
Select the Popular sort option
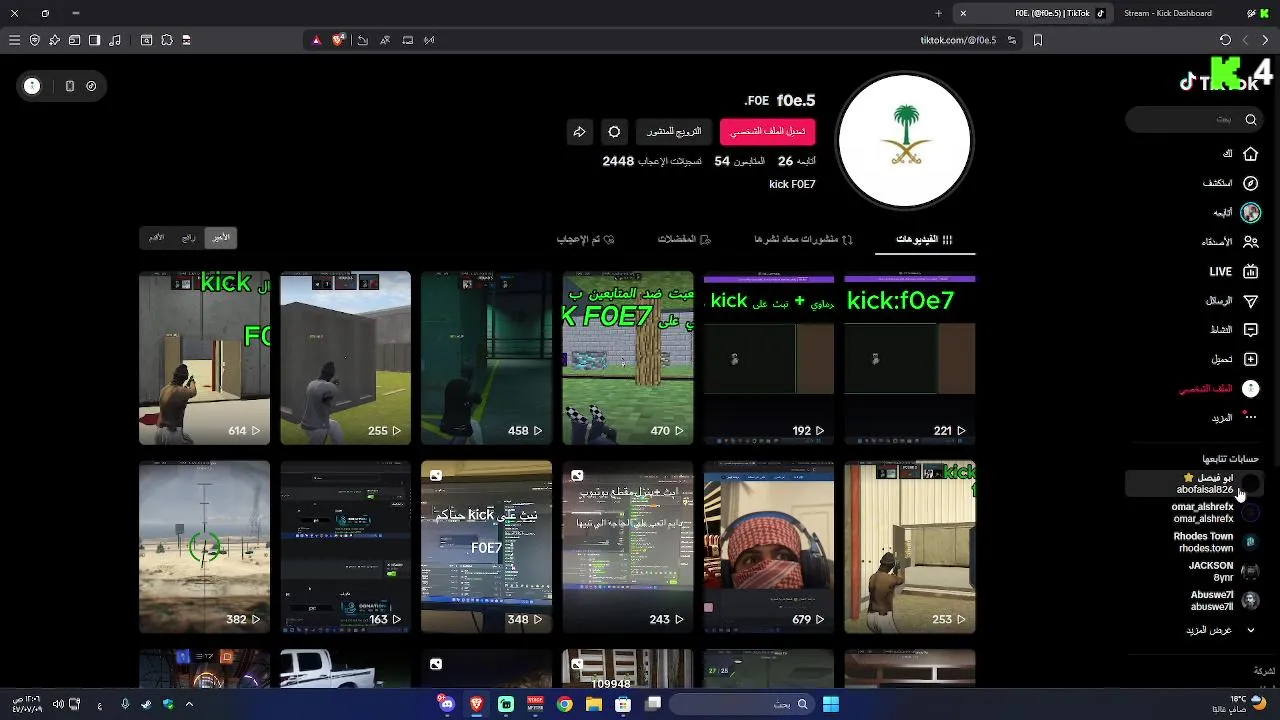coord(188,238)
